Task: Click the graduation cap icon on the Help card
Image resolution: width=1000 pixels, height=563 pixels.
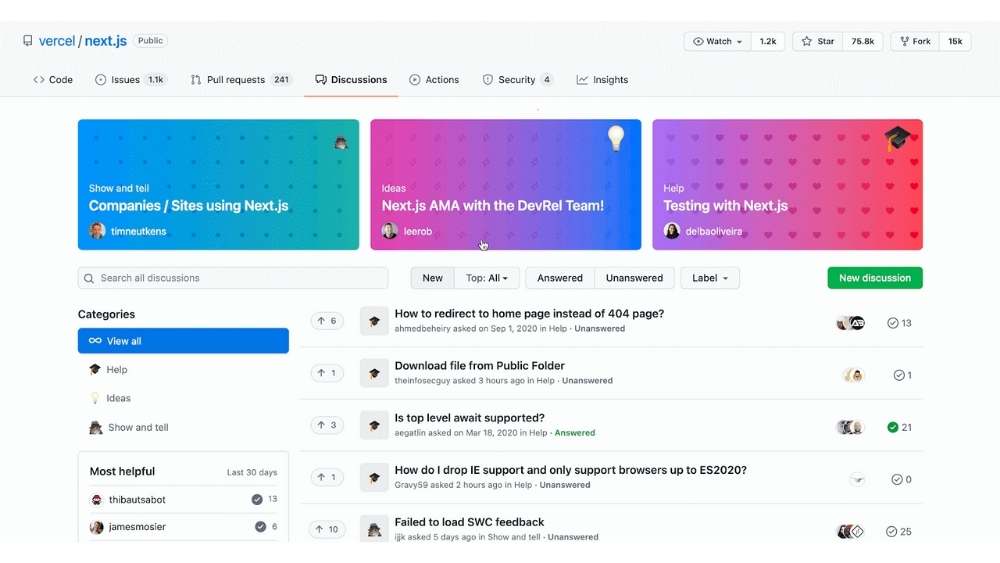Action: point(897,138)
